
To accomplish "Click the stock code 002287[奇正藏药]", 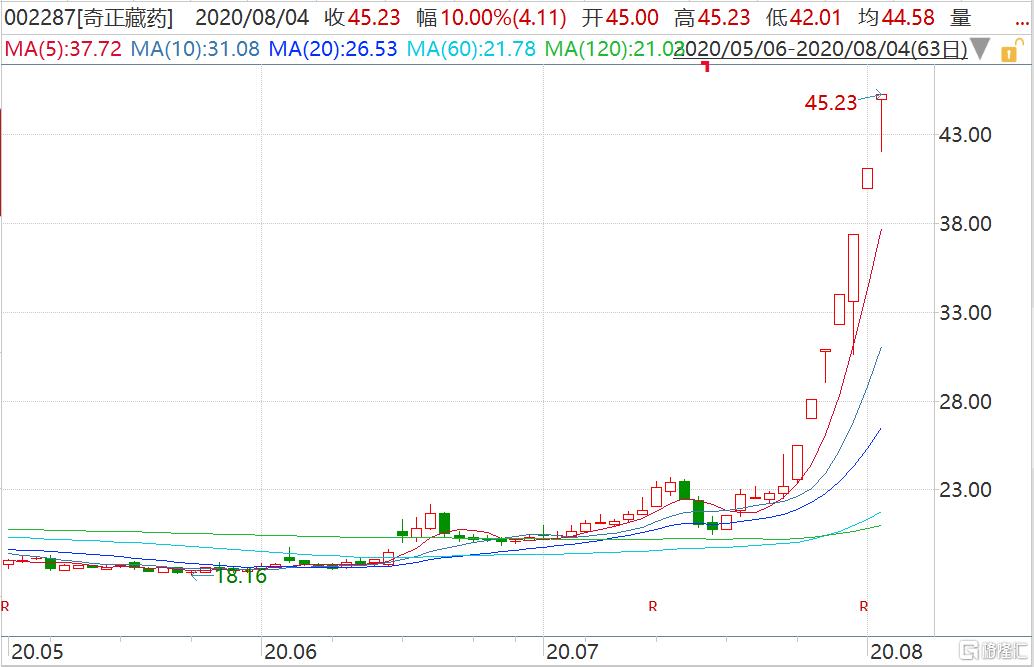I will (x=88, y=18).
